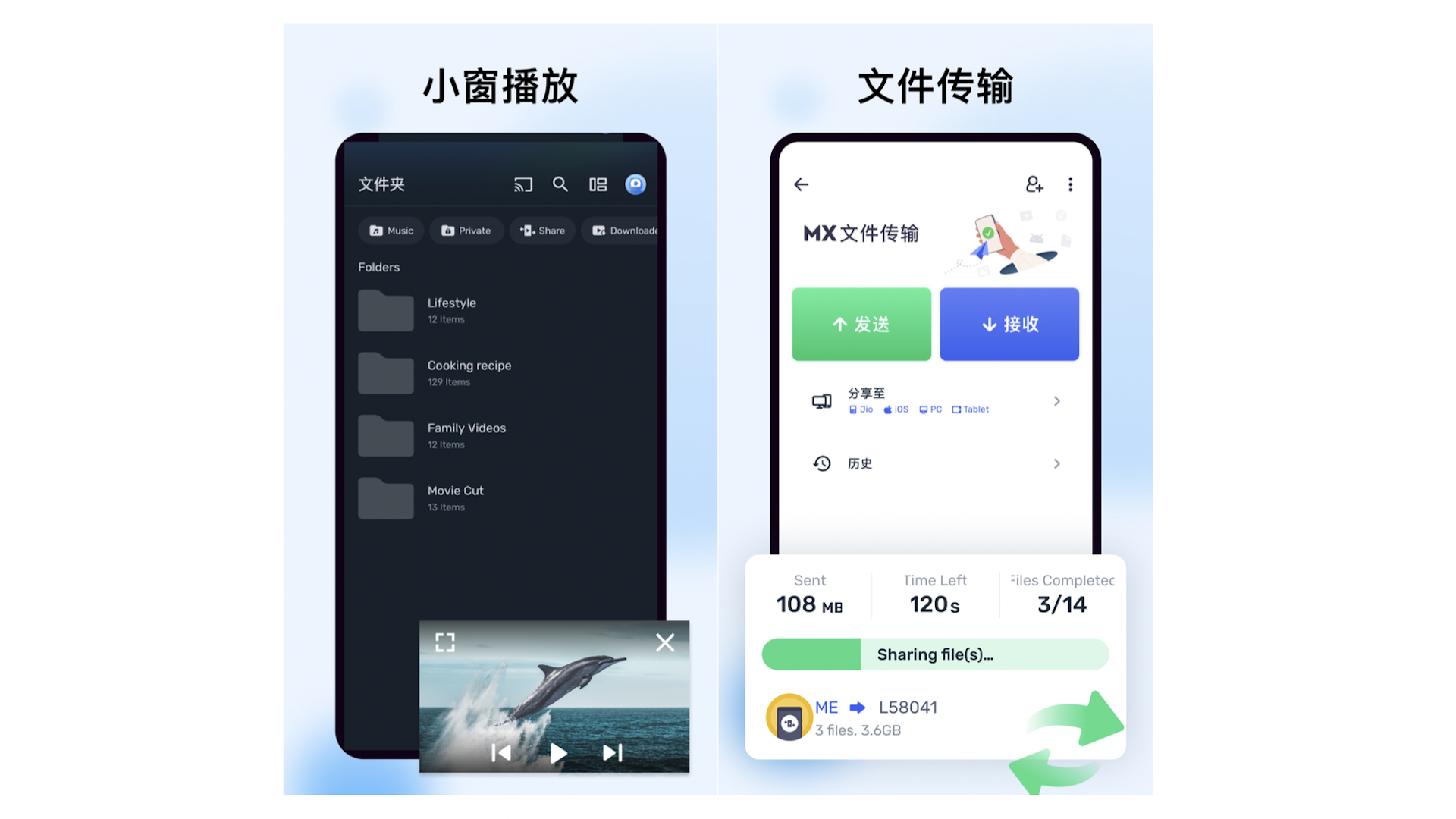Select the Private tab in file browser
Screen dimensions: 1456x819
467,230
